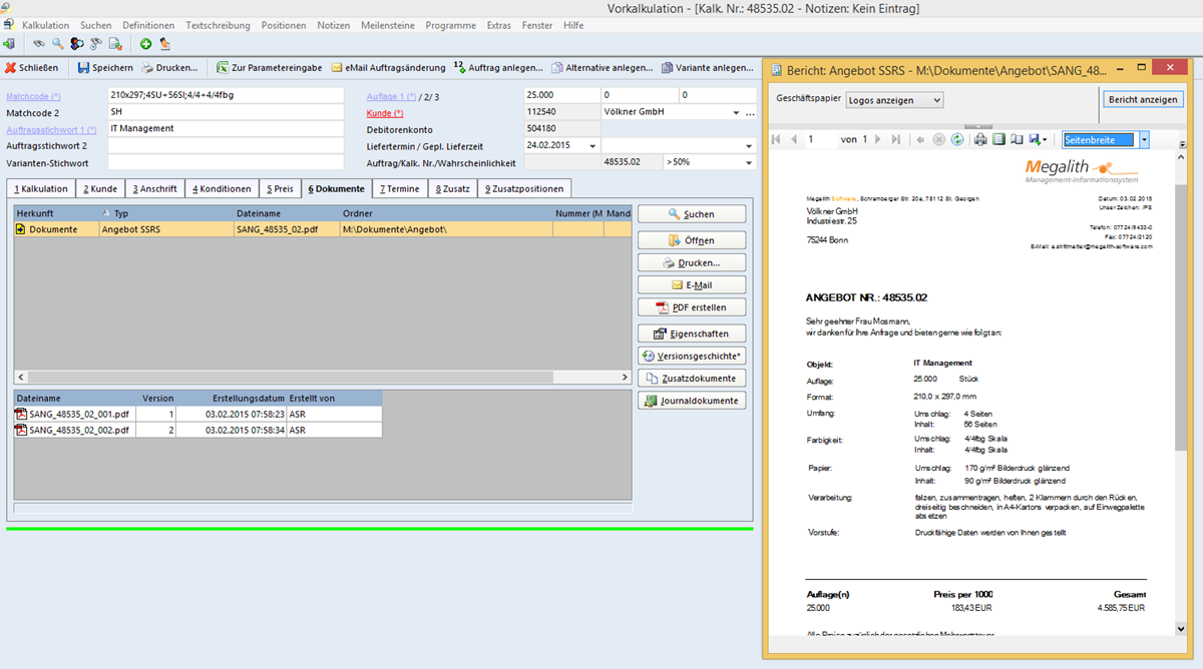Click the horizontal scrollbar of the documents list
1203x669 pixels.
coord(300,377)
